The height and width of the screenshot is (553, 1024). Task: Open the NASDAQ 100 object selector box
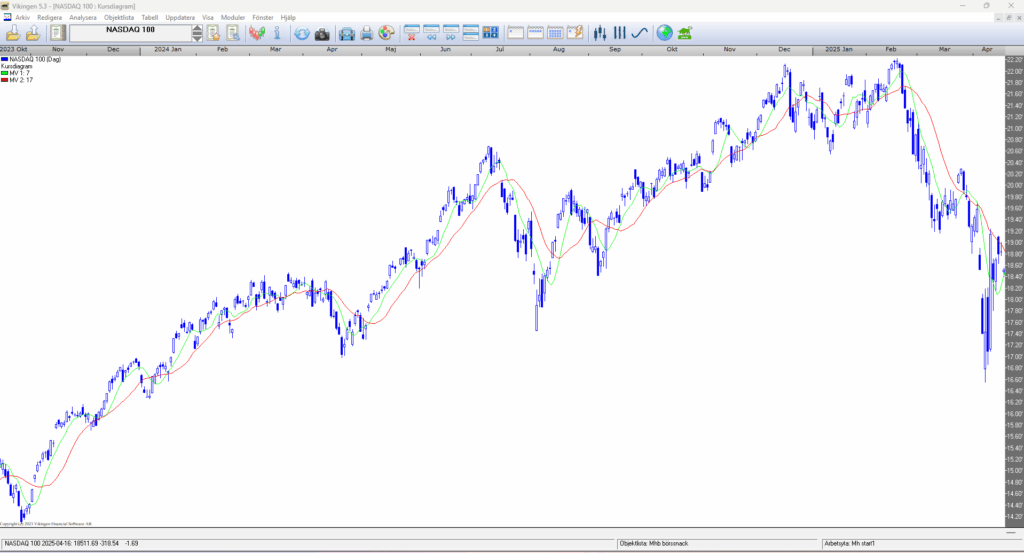pos(129,33)
